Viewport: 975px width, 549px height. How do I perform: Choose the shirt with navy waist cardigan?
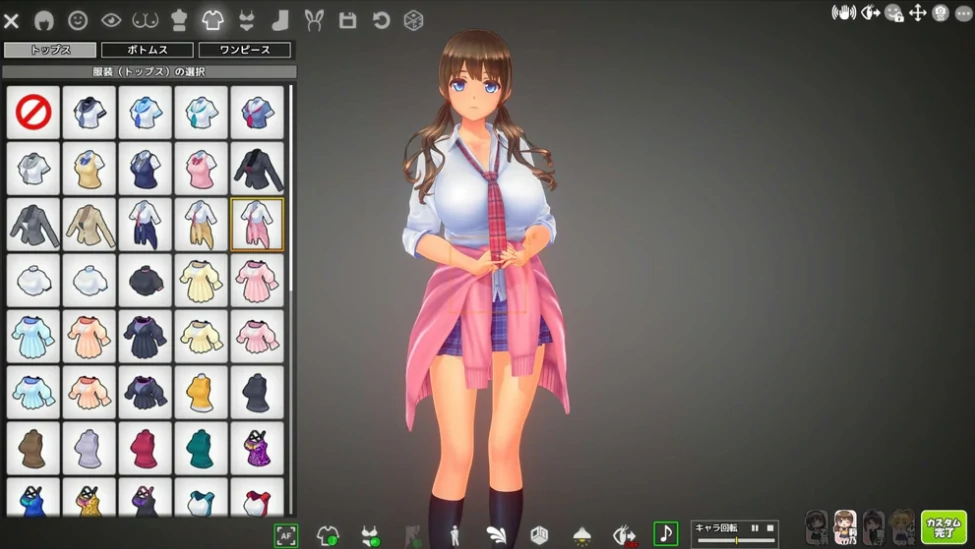145,224
